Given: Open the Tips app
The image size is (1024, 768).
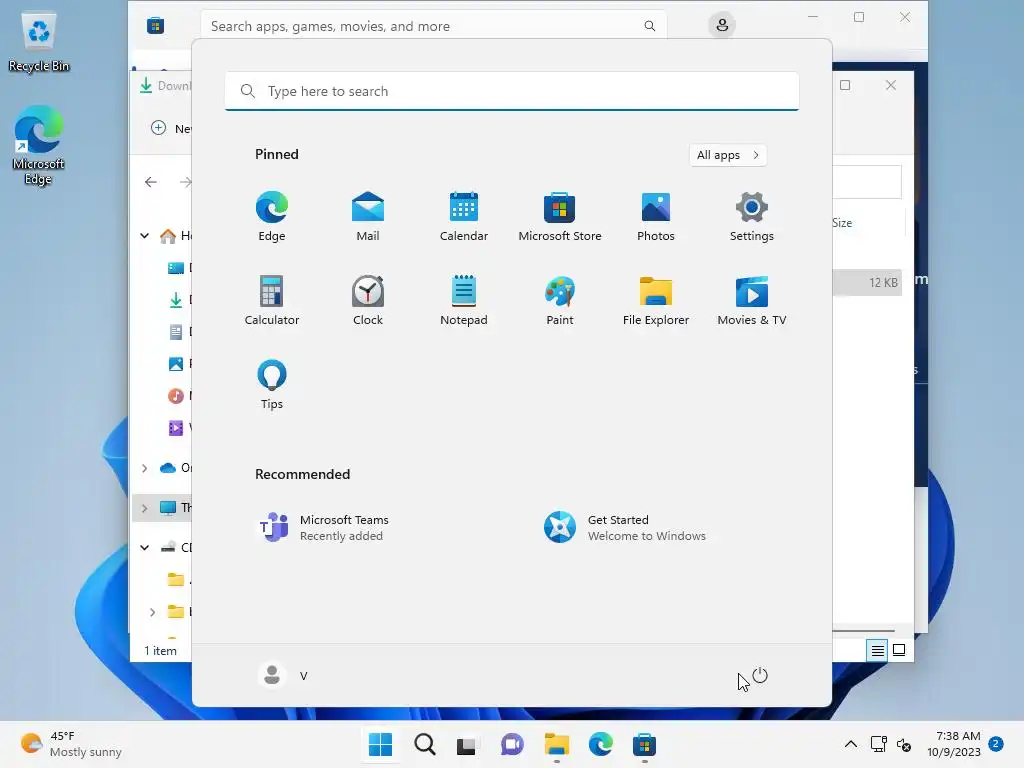Looking at the screenshot, I should click(x=272, y=385).
